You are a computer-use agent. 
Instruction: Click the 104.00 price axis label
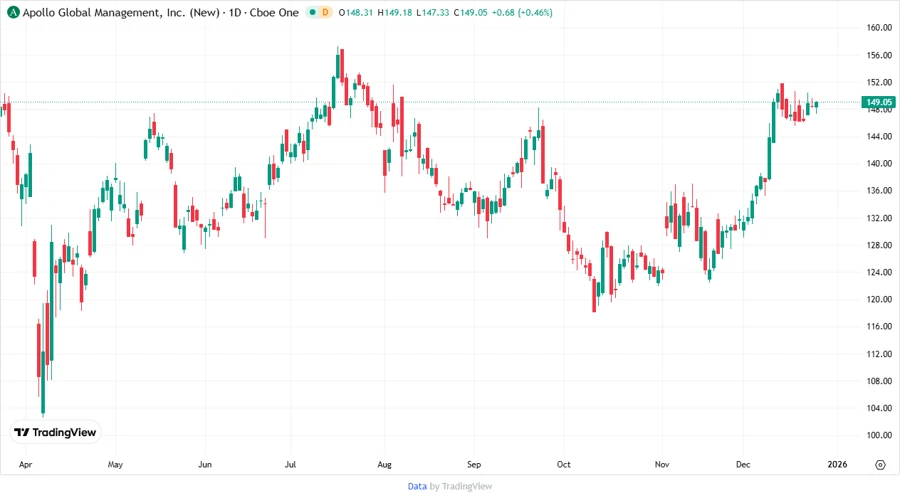(879, 408)
